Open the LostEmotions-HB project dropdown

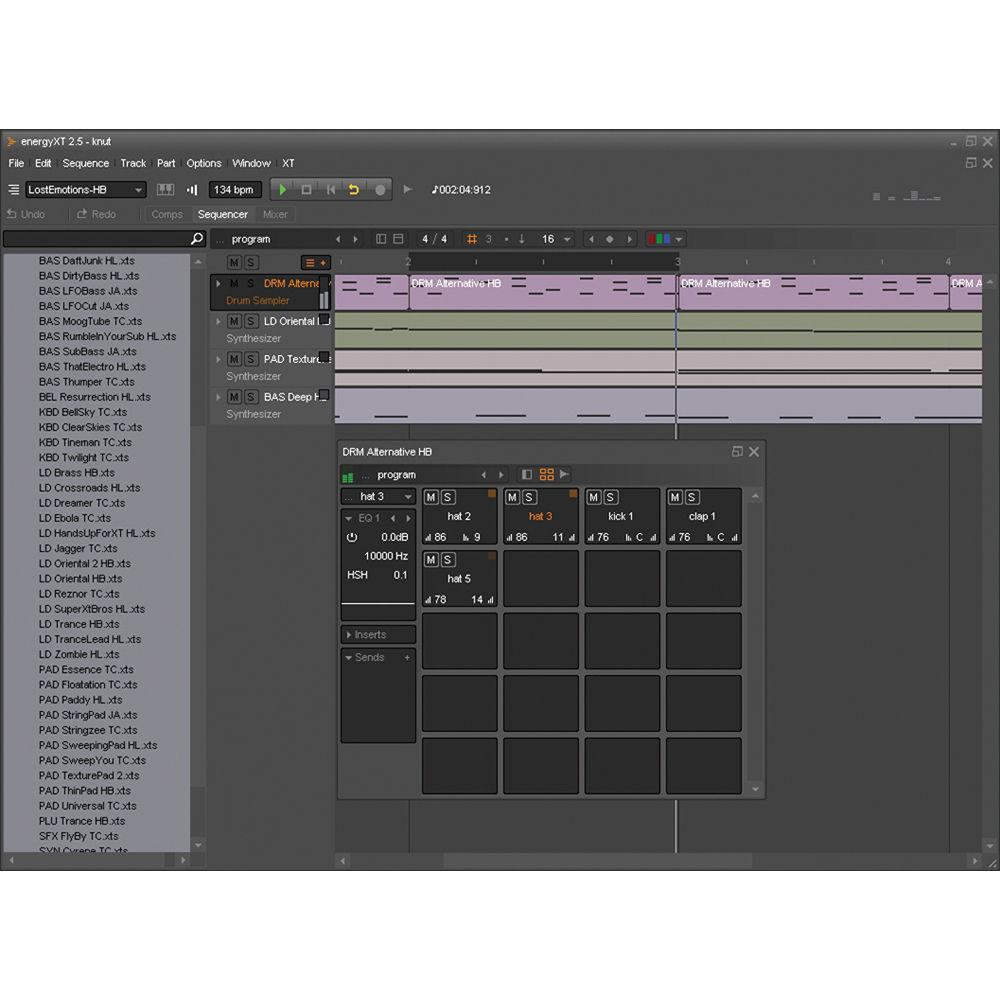point(85,190)
